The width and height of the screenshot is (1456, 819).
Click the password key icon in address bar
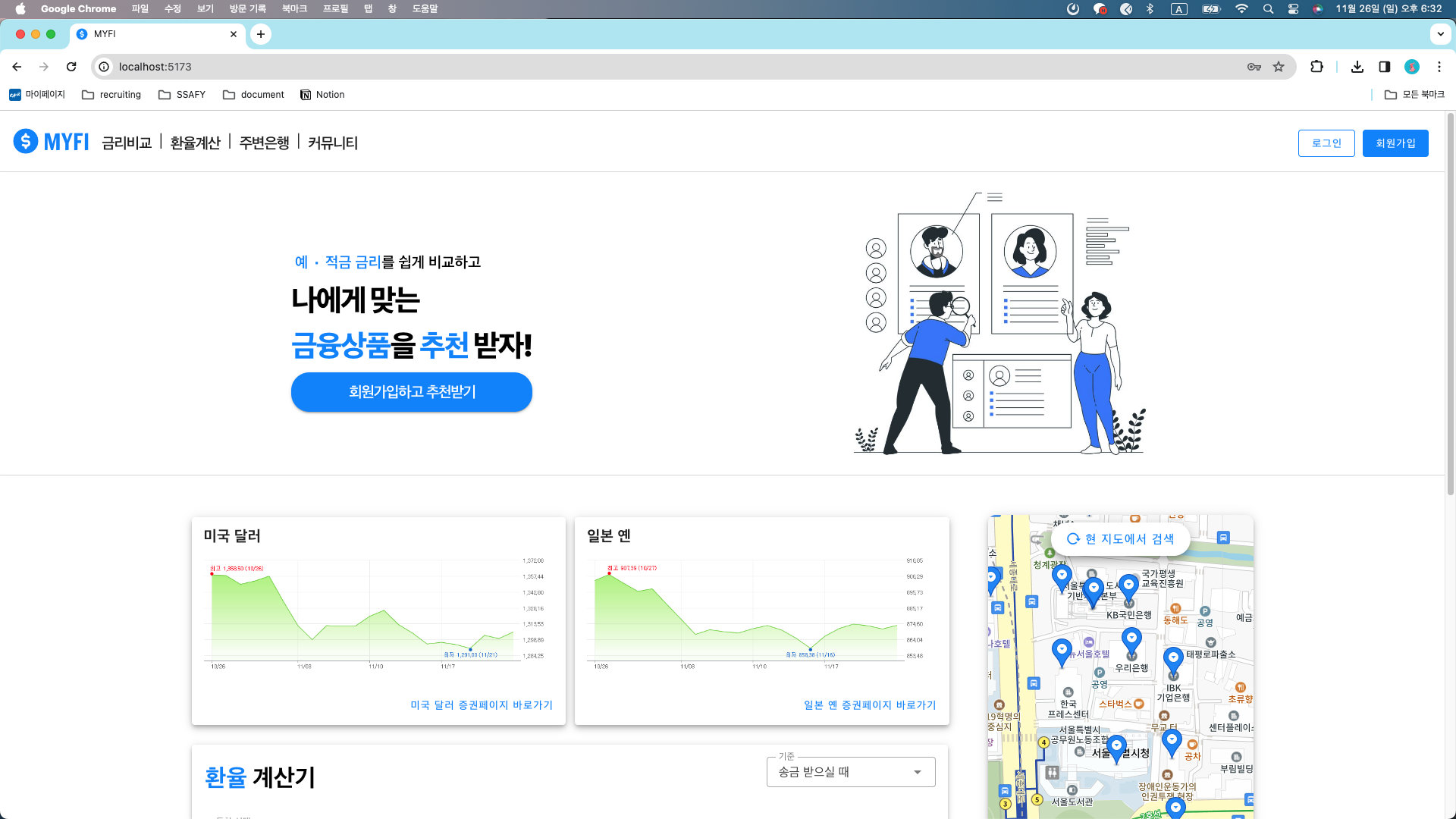1254,67
